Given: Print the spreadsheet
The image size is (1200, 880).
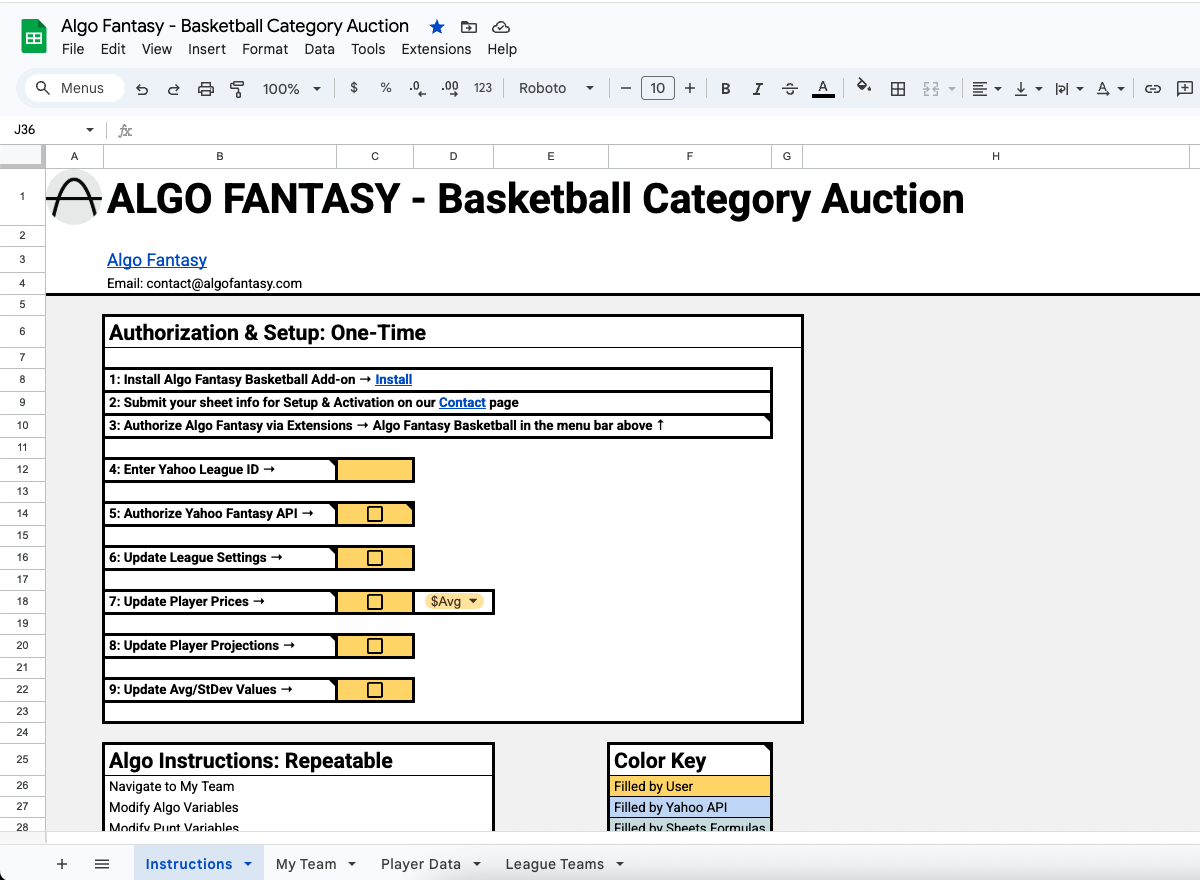Looking at the screenshot, I should coord(206,89).
